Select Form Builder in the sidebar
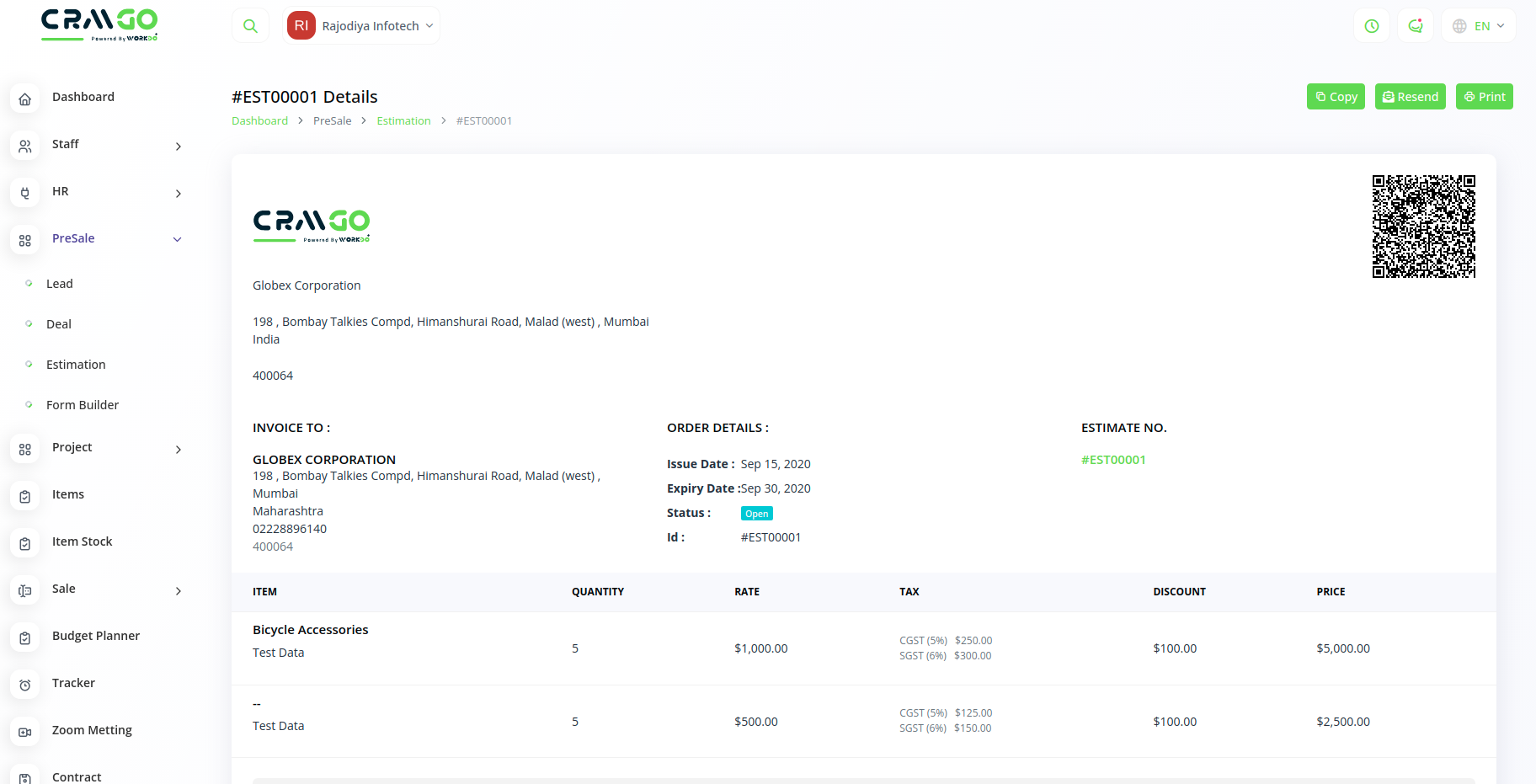Screen dimensions: 1536x784 [83, 405]
